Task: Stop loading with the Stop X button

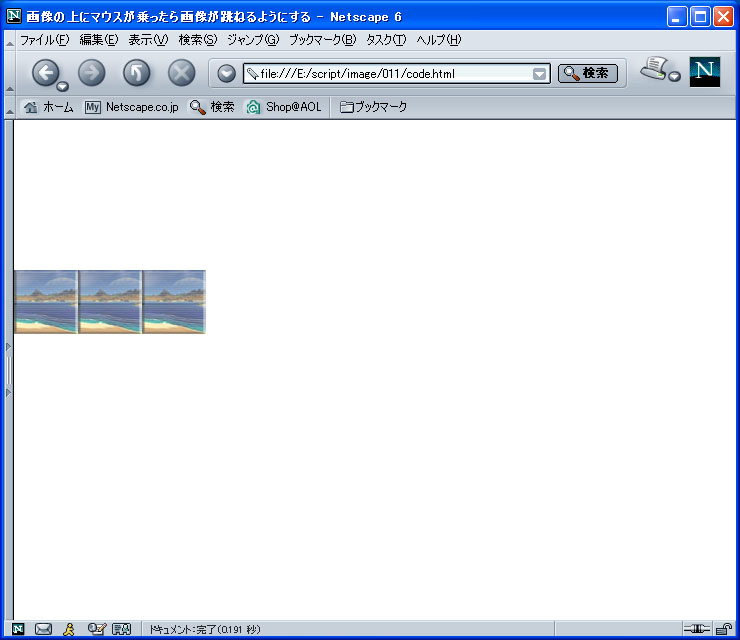Action: point(182,73)
